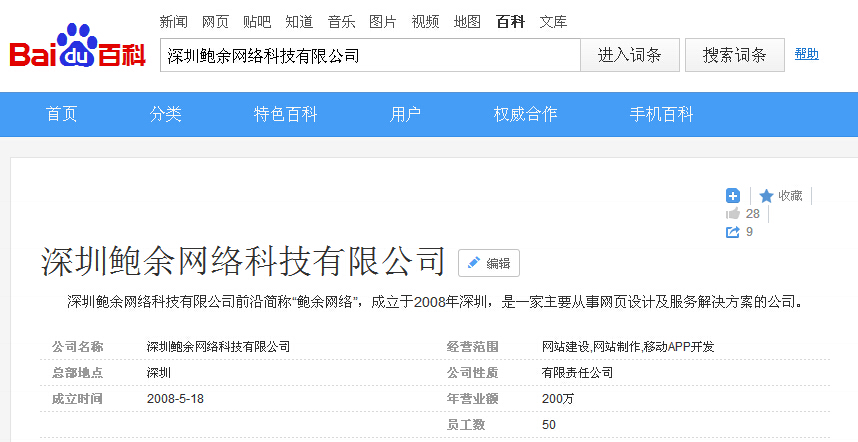Click the headquarters value 深圳

point(159,373)
